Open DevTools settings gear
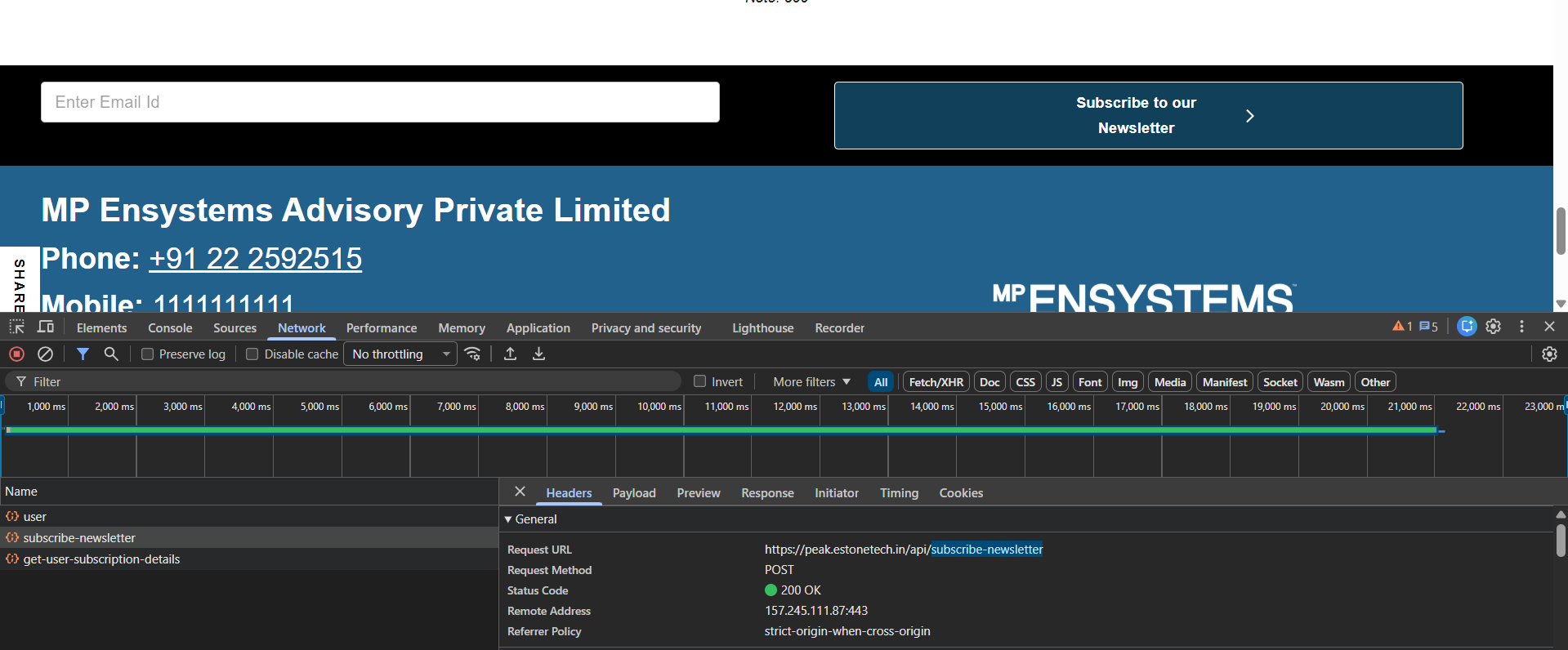Image resolution: width=1568 pixels, height=650 pixels. (x=1493, y=327)
